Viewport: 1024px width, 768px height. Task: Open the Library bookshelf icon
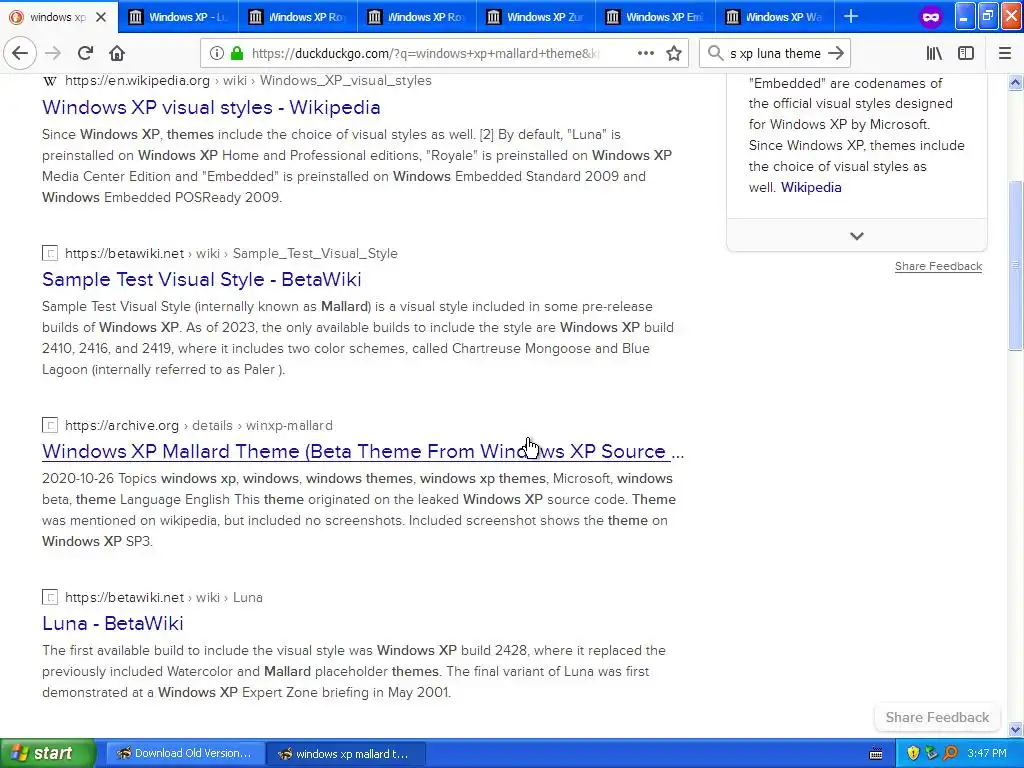coord(934,53)
